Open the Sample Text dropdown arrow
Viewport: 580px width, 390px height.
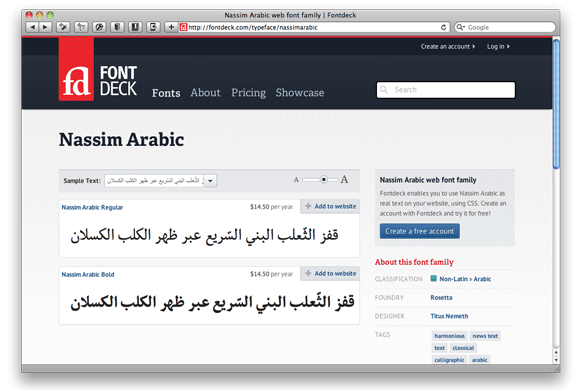[x=210, y=181]
